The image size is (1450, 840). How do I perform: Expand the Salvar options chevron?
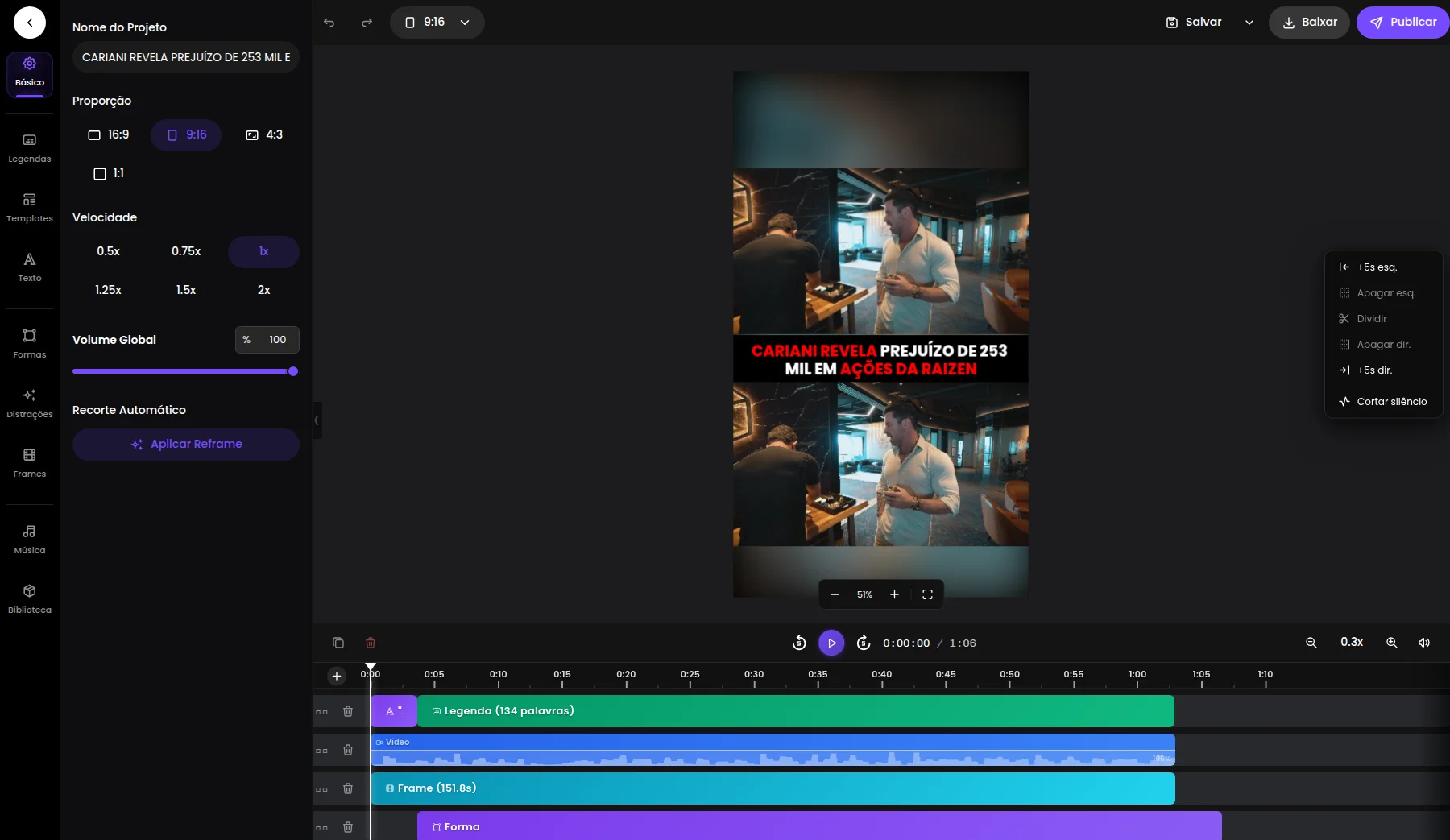pyautogui.click(x=1248, y=23)
